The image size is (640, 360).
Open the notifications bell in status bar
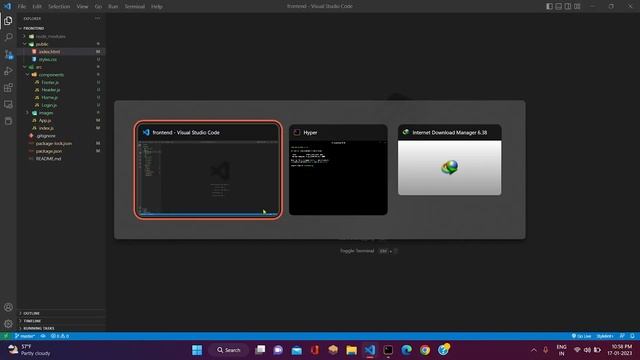(x=632, y=336)
